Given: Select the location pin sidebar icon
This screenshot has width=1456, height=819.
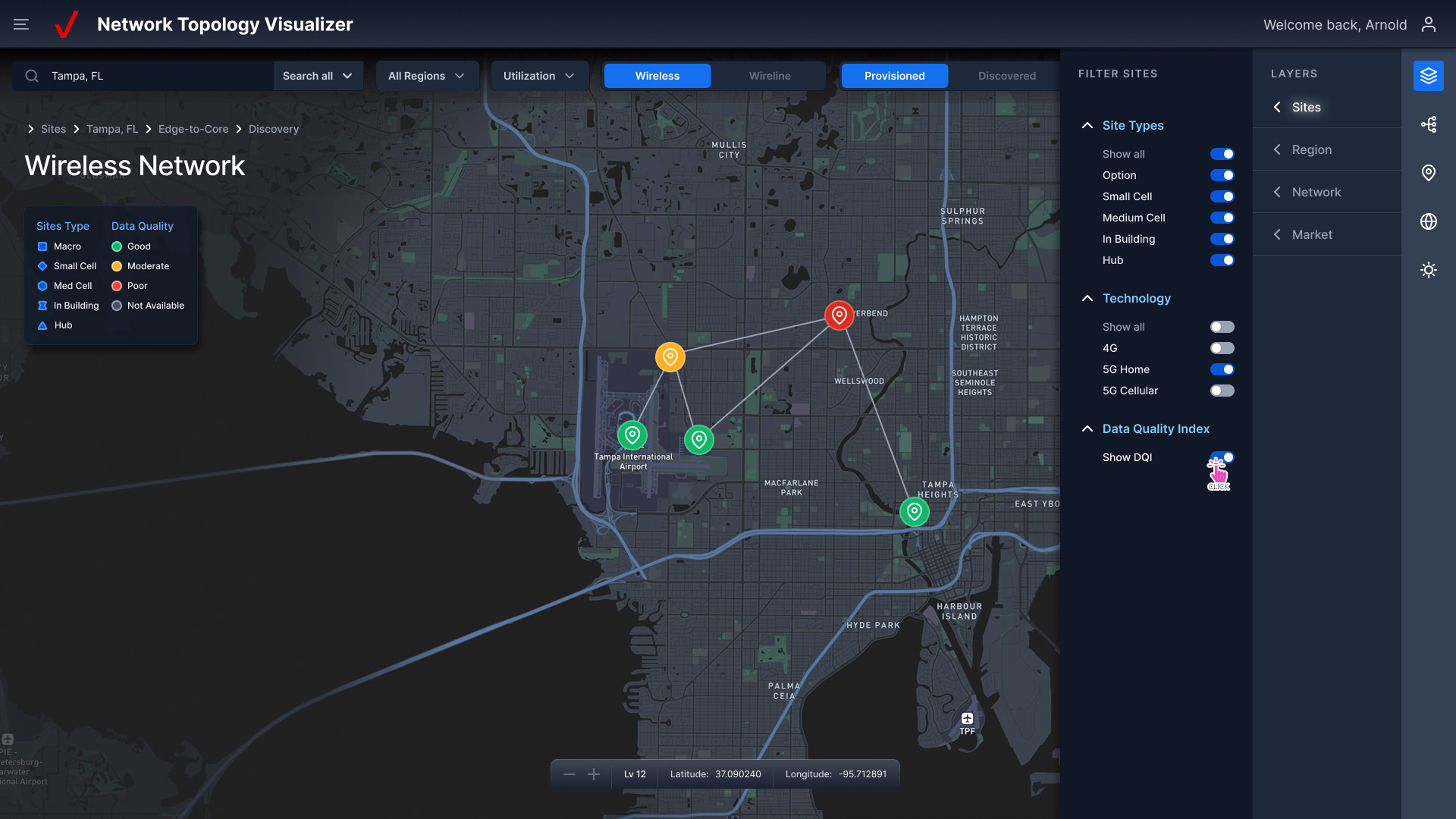Looking at the screenshot, I should point(1429,173).
